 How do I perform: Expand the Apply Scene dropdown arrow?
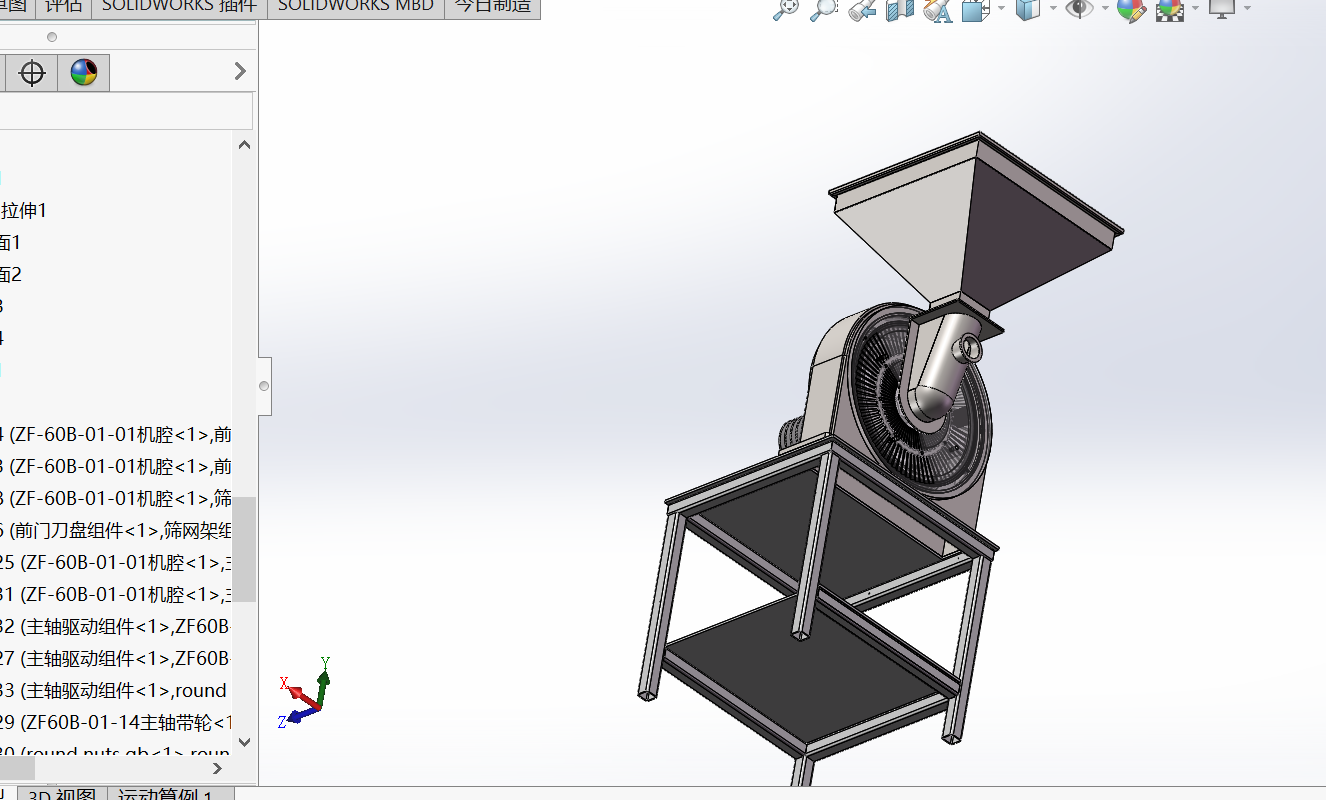click(1196, 9)
